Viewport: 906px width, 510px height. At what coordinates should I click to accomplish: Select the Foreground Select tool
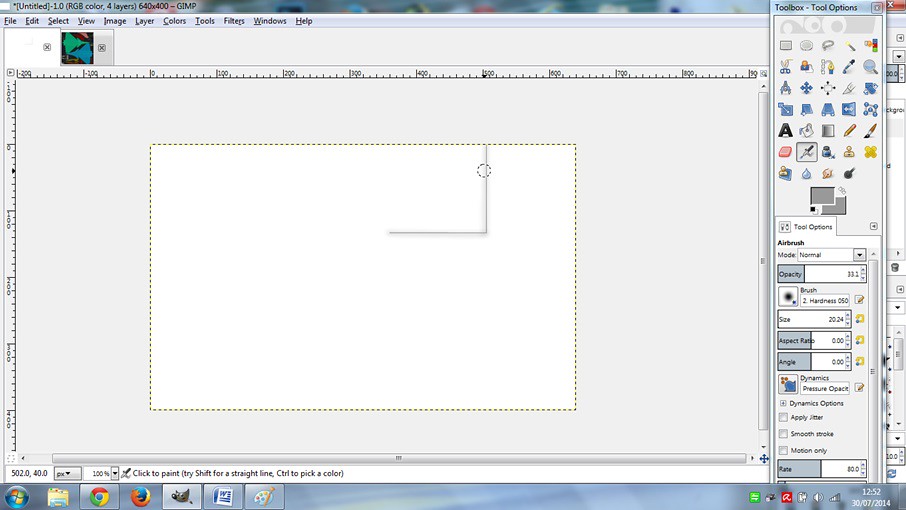pyautogui.click(x=807, y=67)
